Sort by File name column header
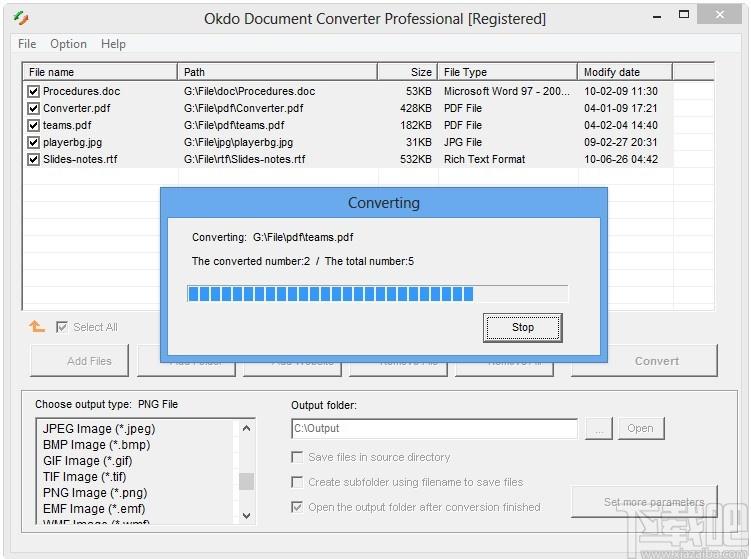 100,72
